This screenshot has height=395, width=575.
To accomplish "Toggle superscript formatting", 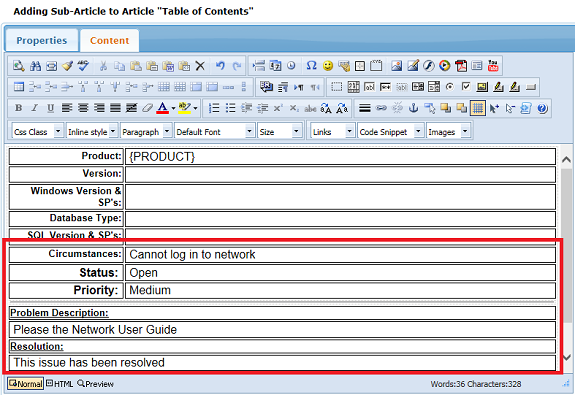I will pyautogui.click(x=278, y=108).
